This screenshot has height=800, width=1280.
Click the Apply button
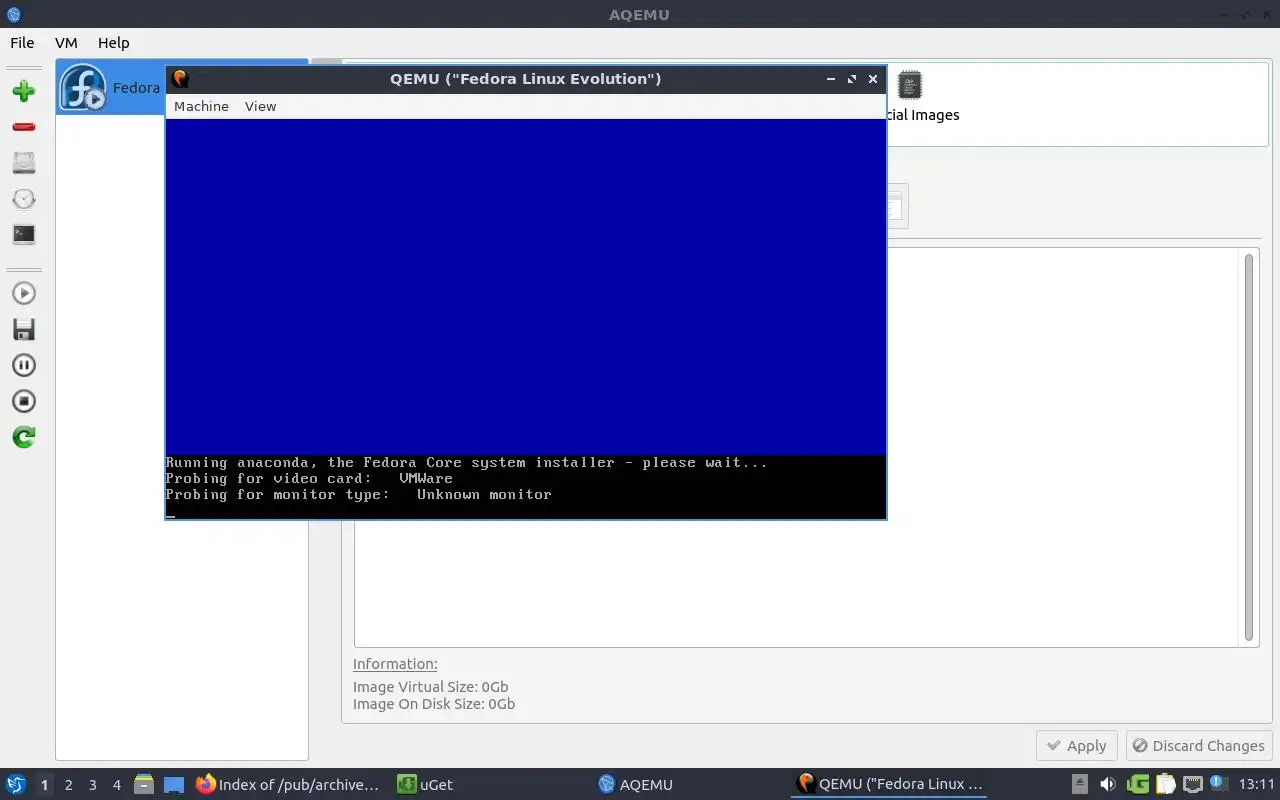click(1077, 746)
